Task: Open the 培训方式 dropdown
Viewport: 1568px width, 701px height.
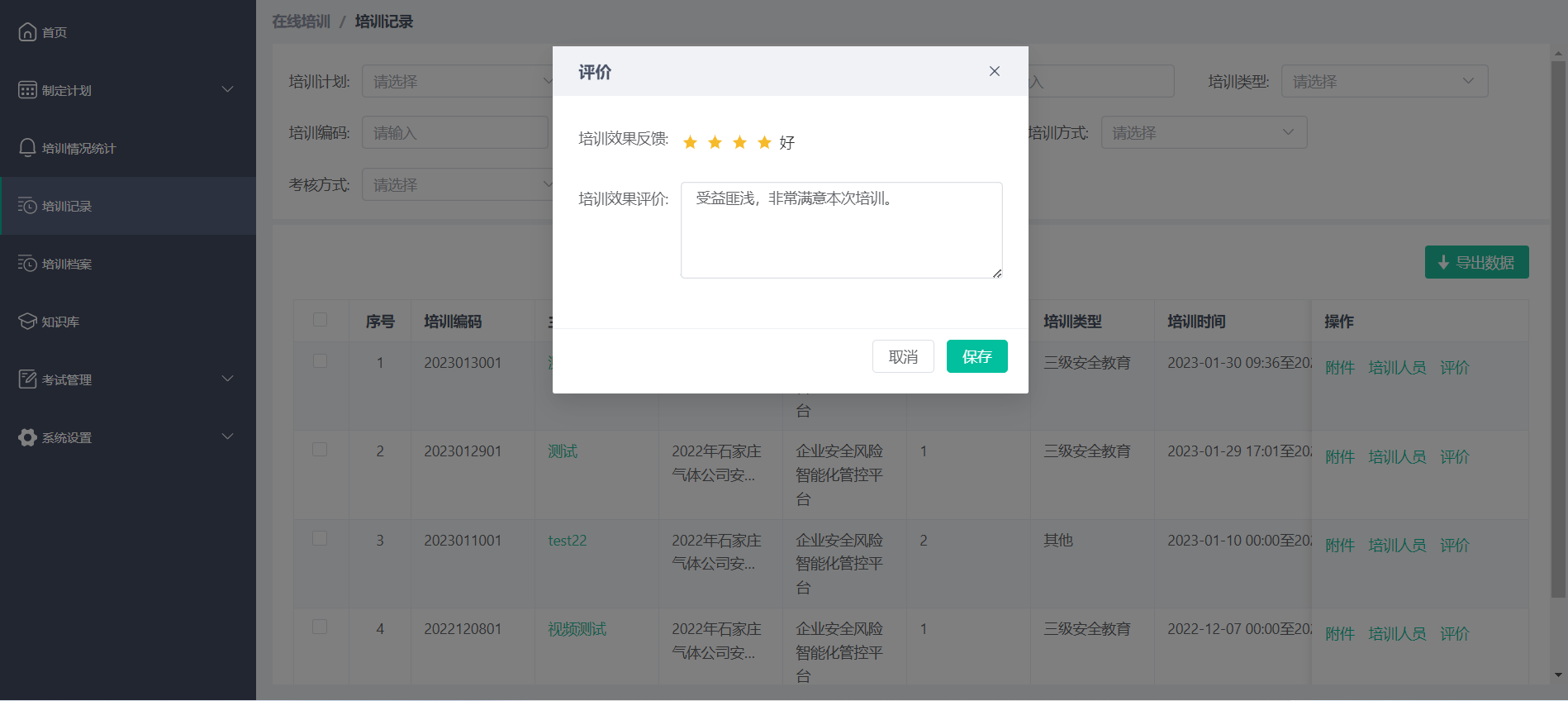Action: click(1203, 132)
